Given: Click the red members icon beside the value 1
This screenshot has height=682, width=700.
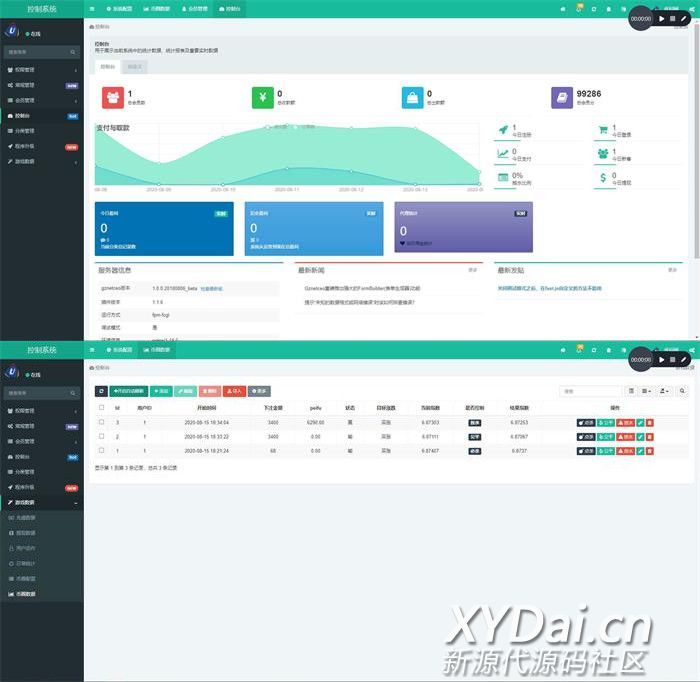Looking at the screenshot, I should tap(113, 97).
